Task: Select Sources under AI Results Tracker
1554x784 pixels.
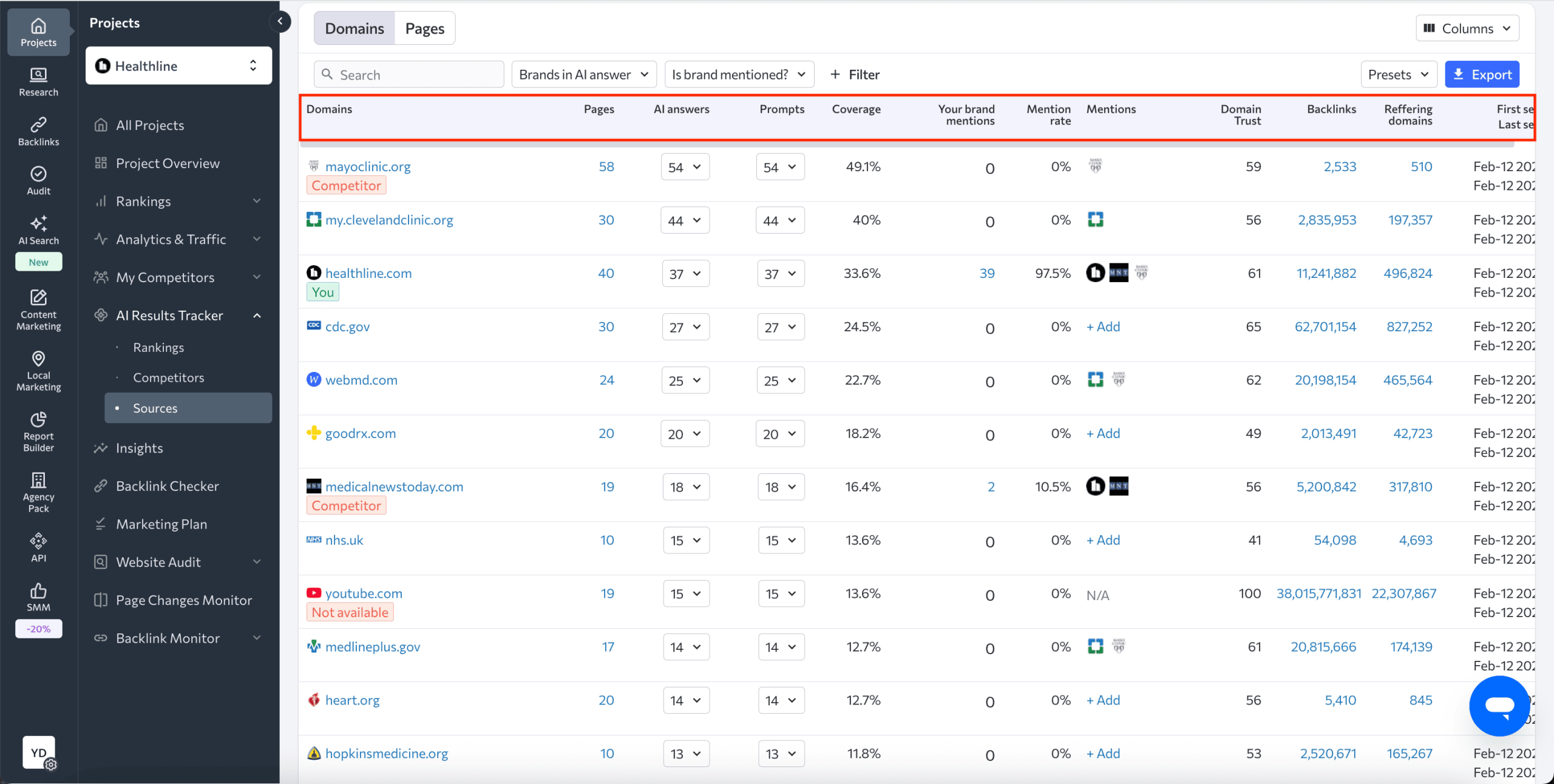Action: pyautogui.click(x=154, y=408)
